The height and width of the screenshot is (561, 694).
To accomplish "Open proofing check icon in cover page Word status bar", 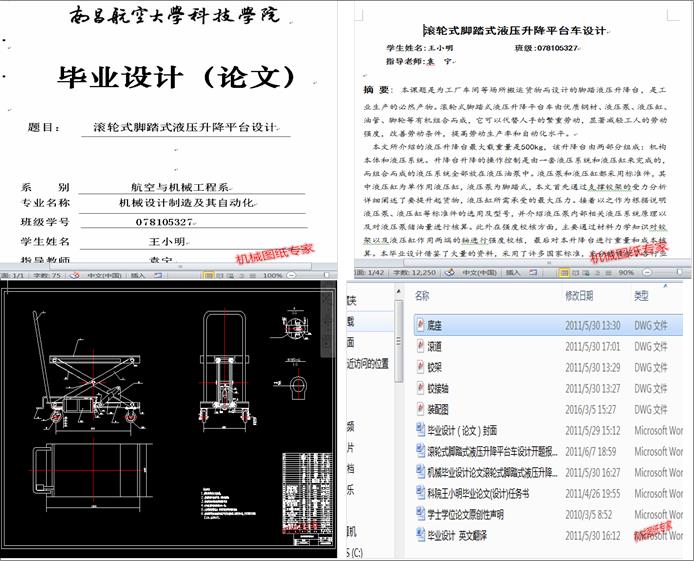I will pos(74,275).
